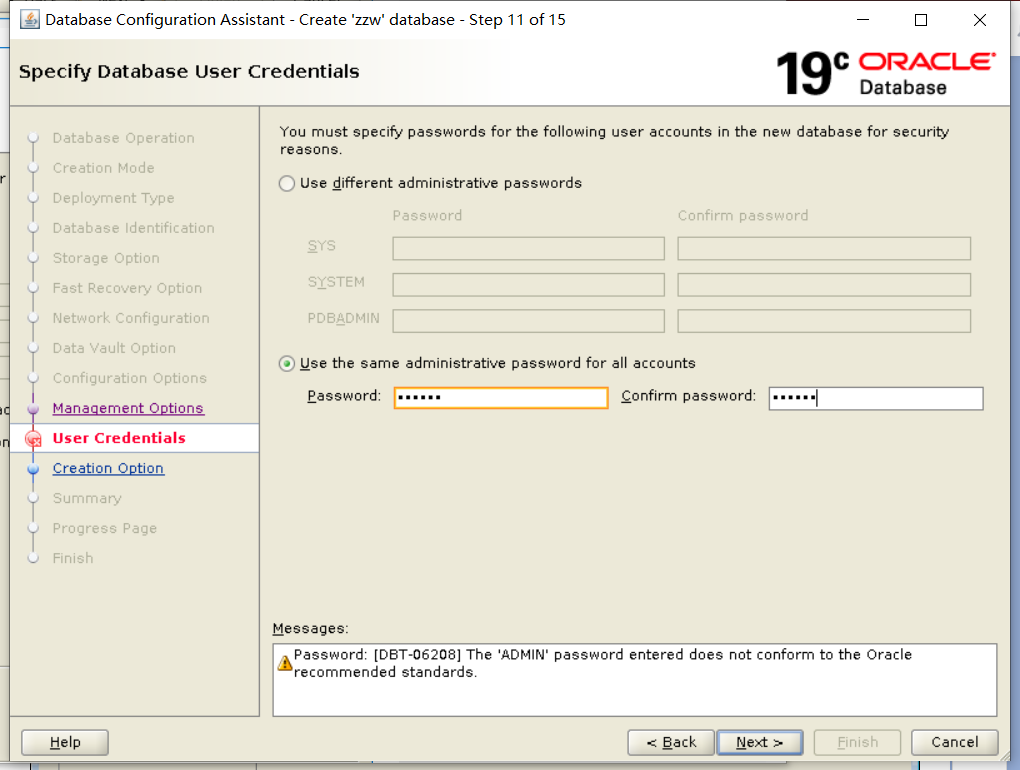Click 'Creation Mode' step in sidebar

click(103, 168)
